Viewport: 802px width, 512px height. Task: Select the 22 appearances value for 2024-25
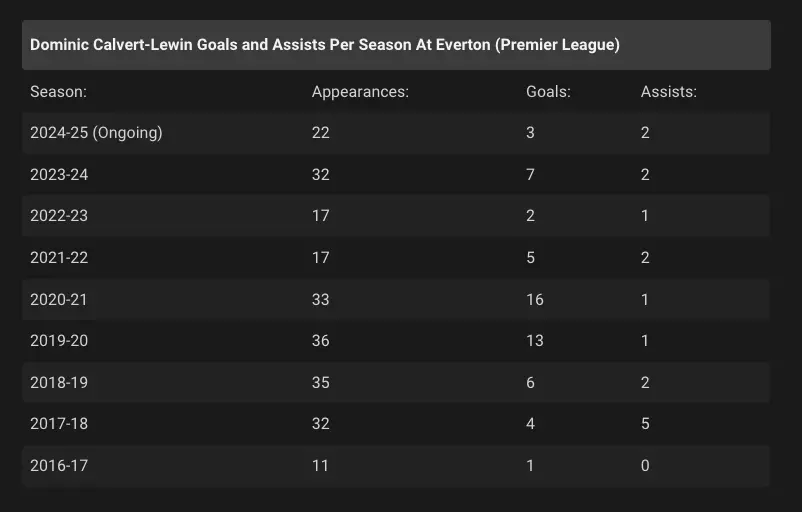coord(321,133)
